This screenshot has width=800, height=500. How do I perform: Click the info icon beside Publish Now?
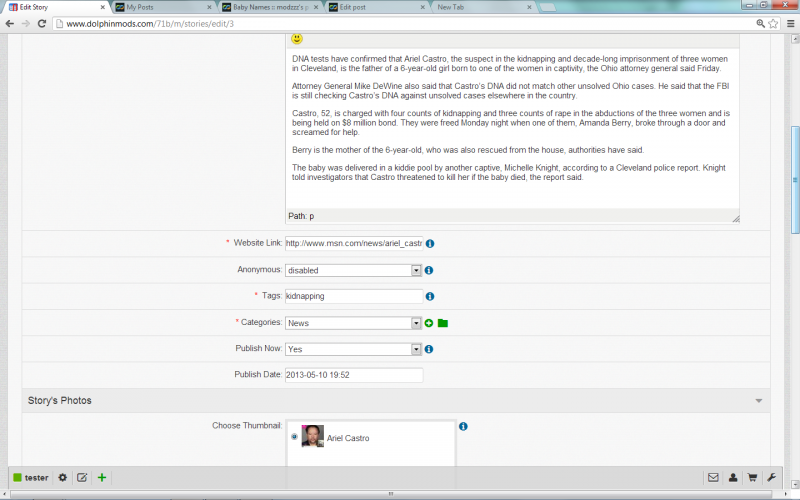click(429, 349)
